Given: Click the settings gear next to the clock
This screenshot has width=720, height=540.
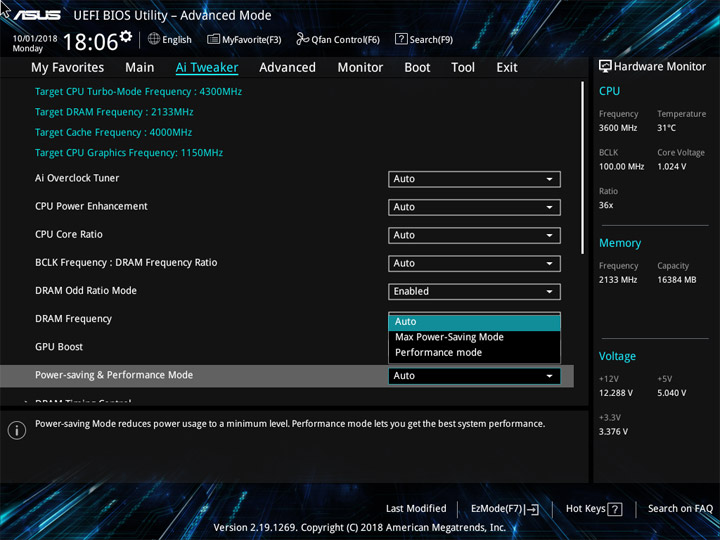Looking at the screenshot, I should point(126,36).
